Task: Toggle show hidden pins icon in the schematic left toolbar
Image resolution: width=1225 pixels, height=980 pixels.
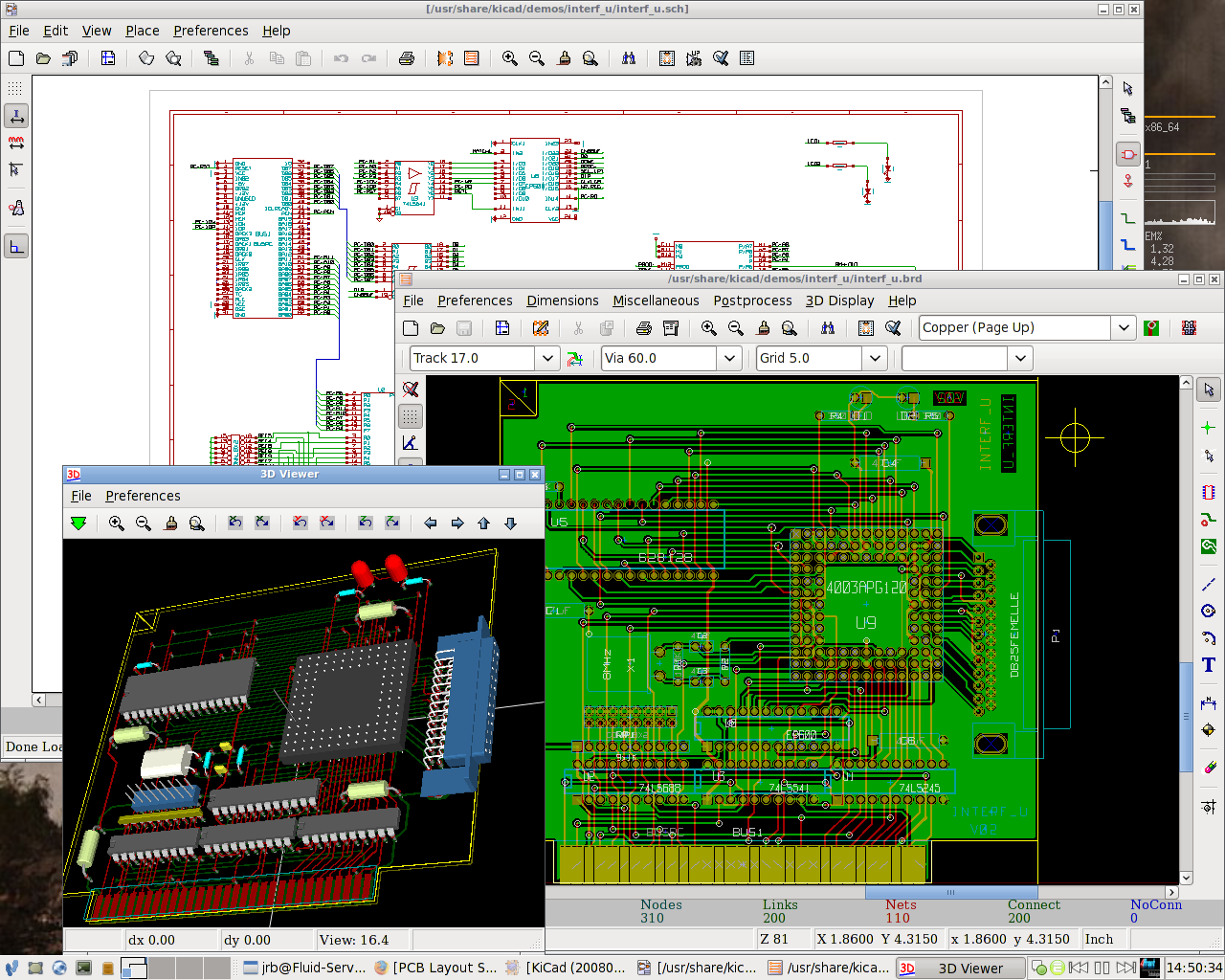Action: coord(15,208)
